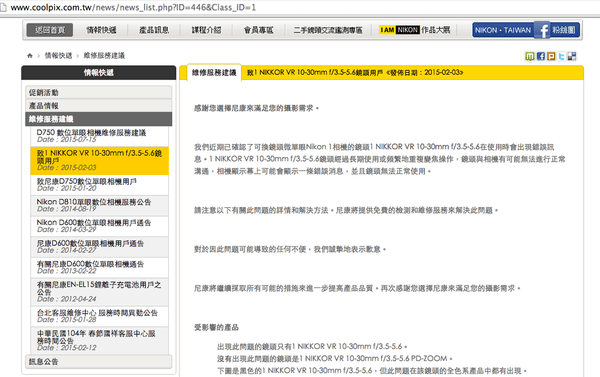Share the article on Plurk

point(551,56)
